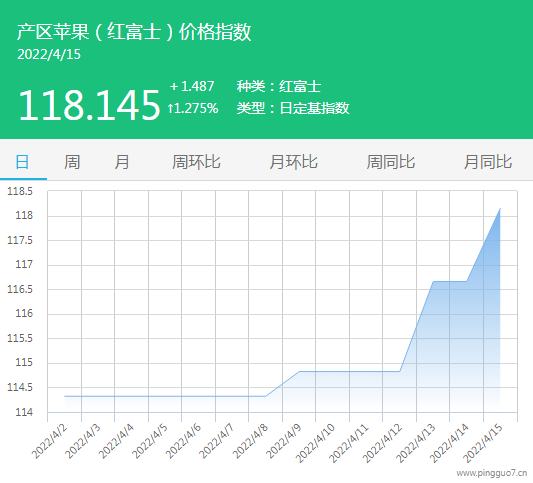Viewport: 533px width, 483px height.
Task: Click the +1.487 change value
Action: [192, 86]
